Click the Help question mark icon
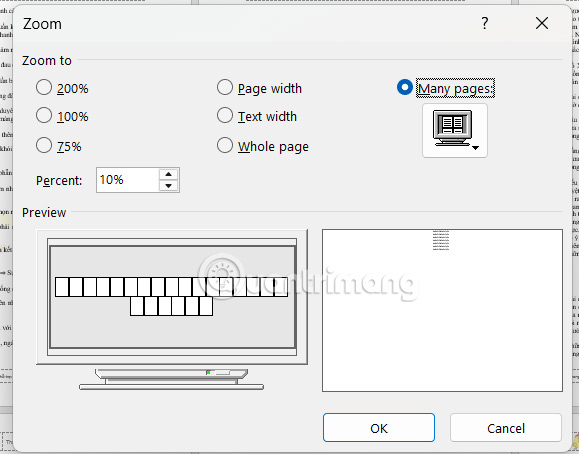Image resolution: width=579 pixels, height=454 pixels. pos(485,24)
